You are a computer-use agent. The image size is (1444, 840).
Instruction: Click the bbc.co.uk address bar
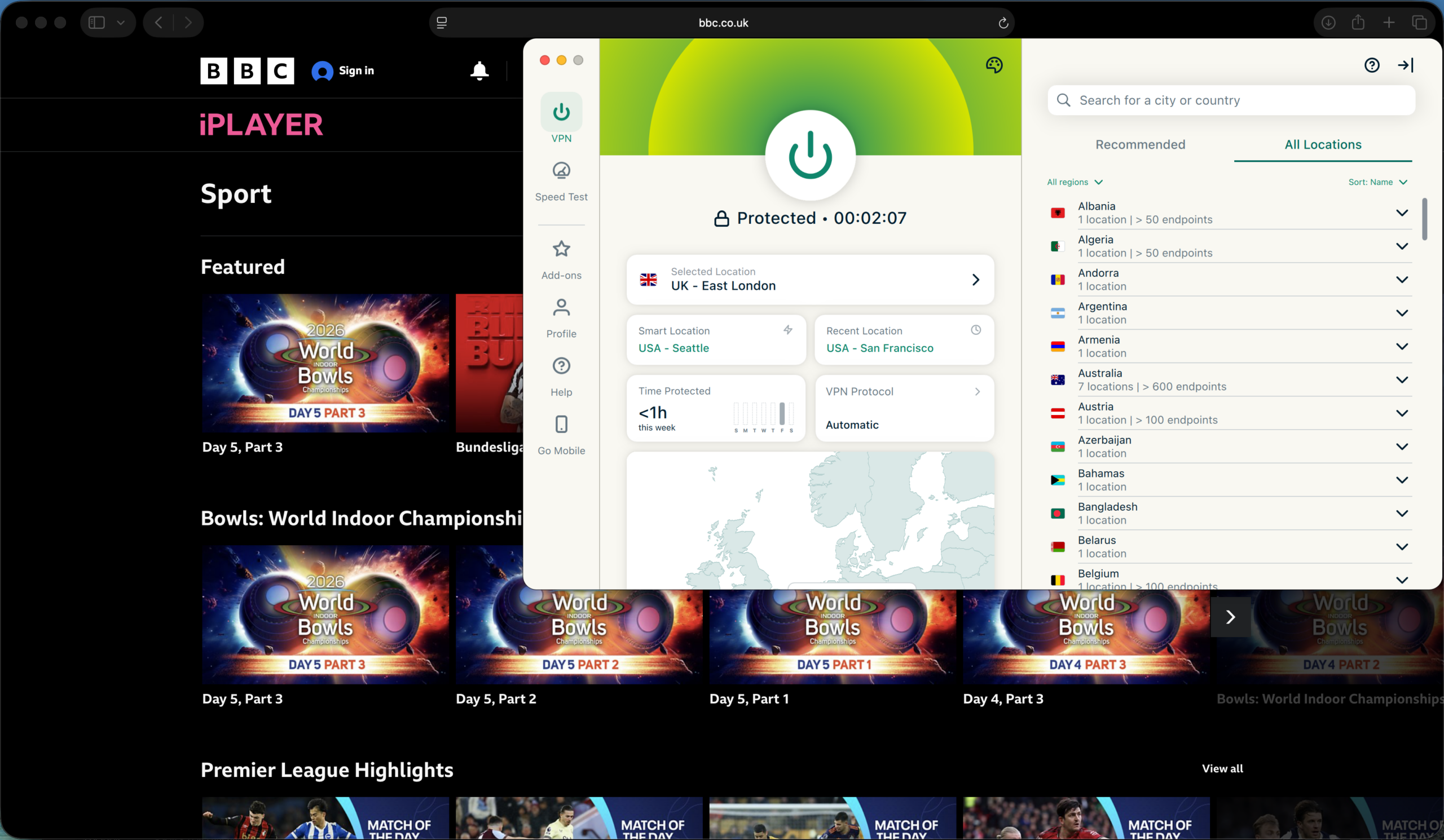pyautogui.click(x=722, y=23)
